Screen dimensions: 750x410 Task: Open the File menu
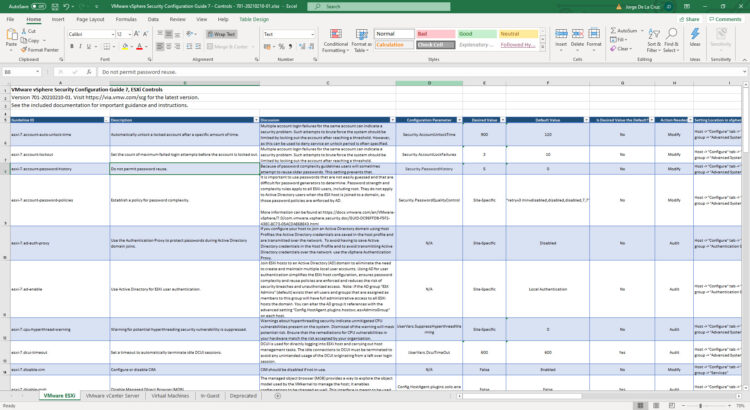(x=10, y=19)
